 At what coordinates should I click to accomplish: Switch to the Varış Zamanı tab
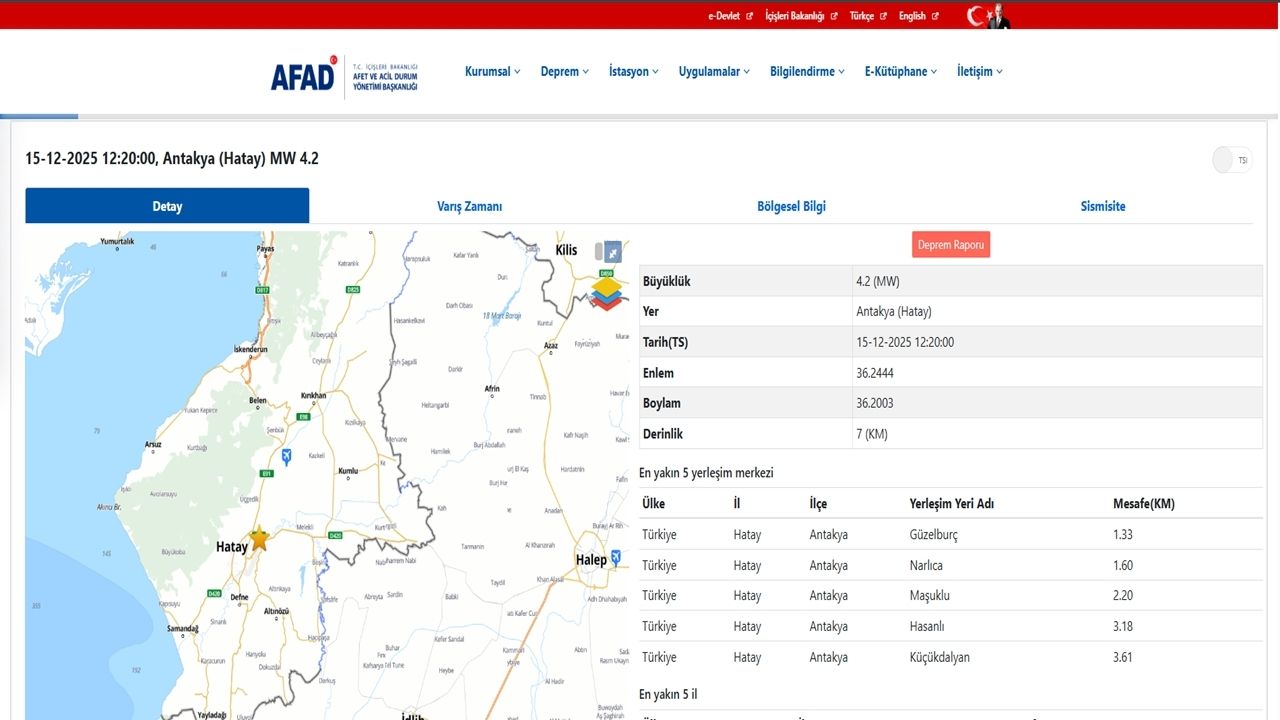pyautogui.click(x=469, y=206)
